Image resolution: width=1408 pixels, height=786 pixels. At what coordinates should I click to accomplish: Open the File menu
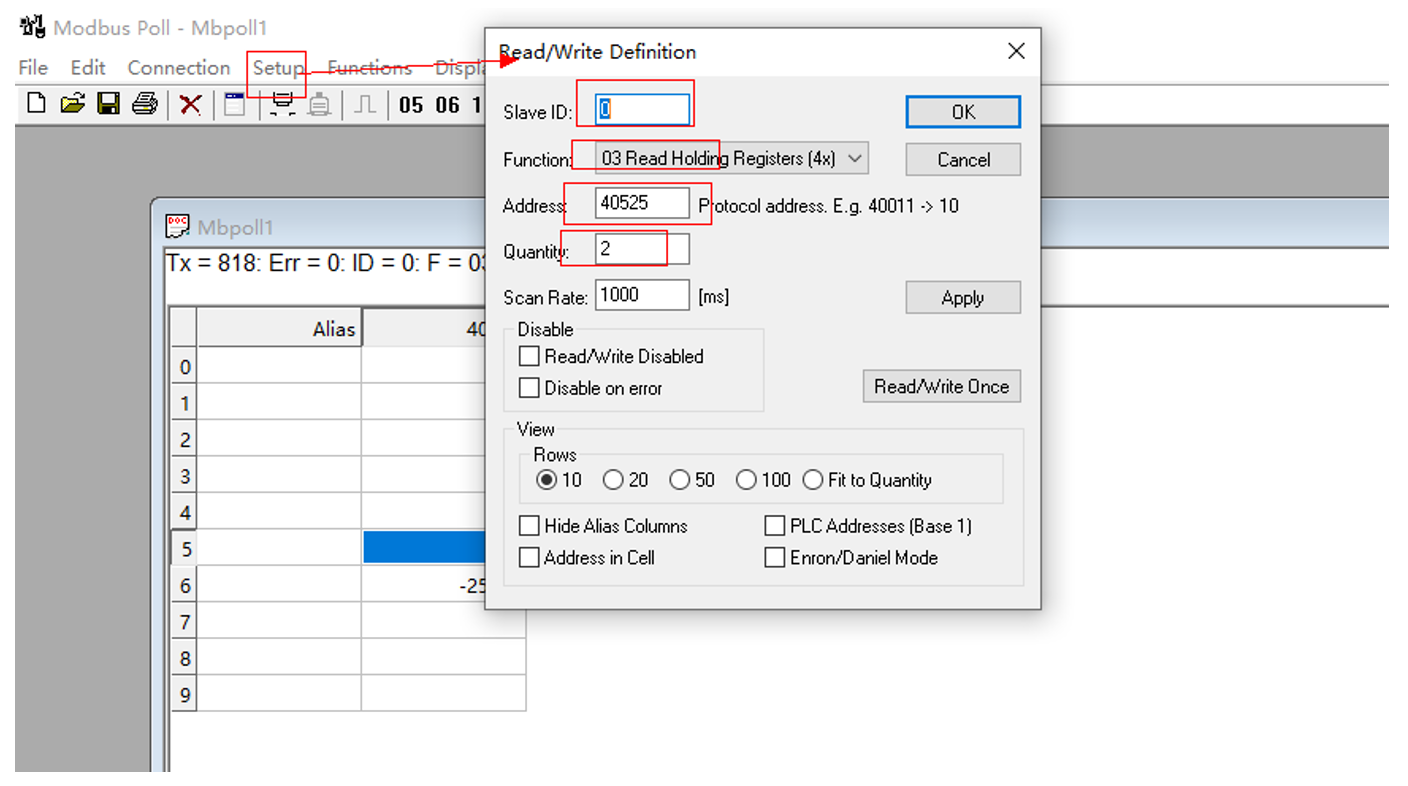click(x=33, y=68)
